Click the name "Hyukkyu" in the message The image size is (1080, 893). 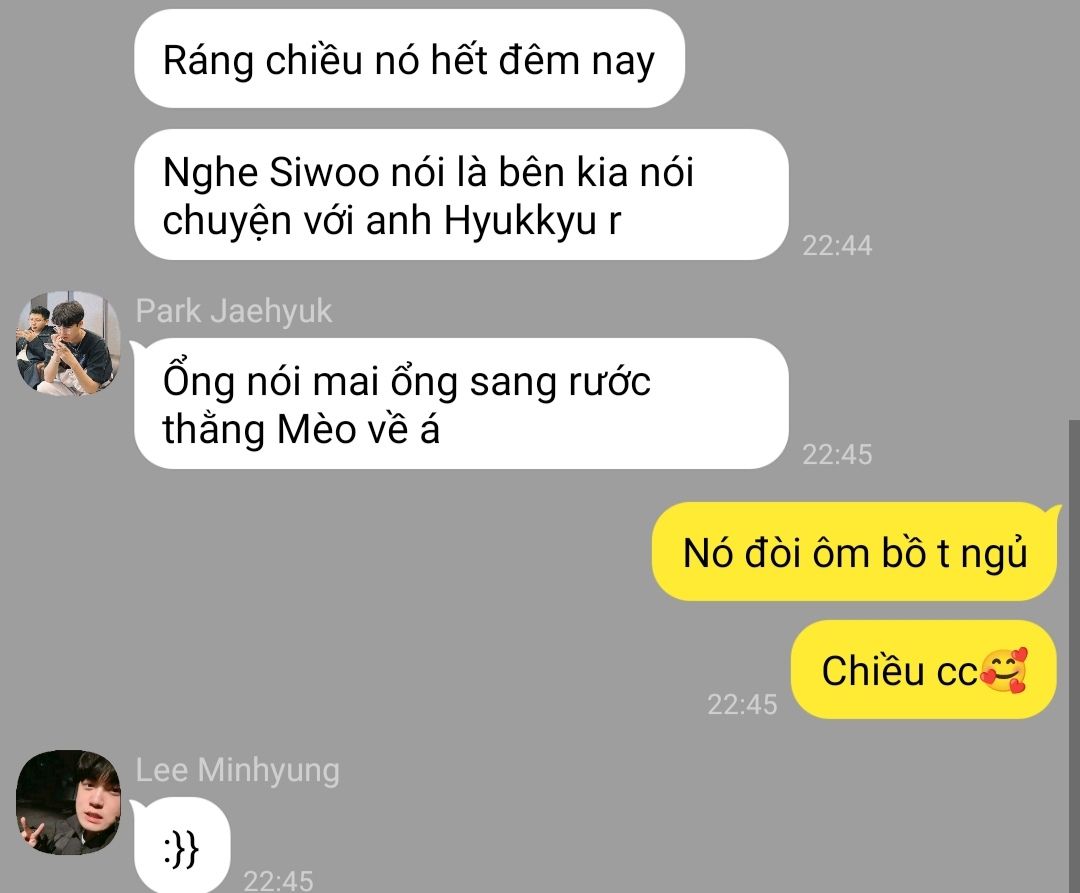click(x=520, y=222)
